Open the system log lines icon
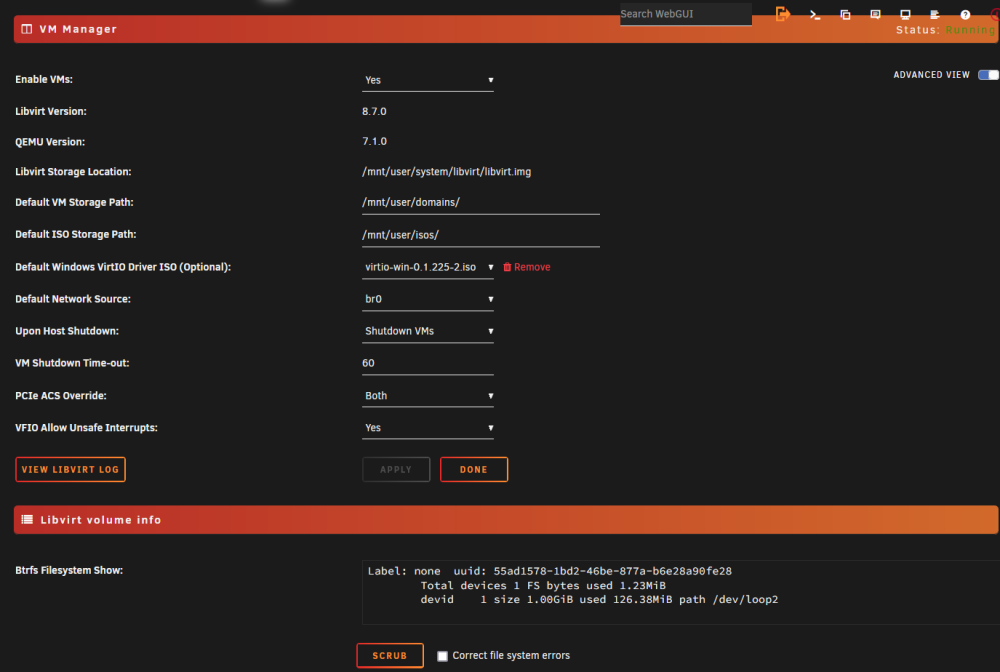The image size is (1000, 672). click(935, 15)
